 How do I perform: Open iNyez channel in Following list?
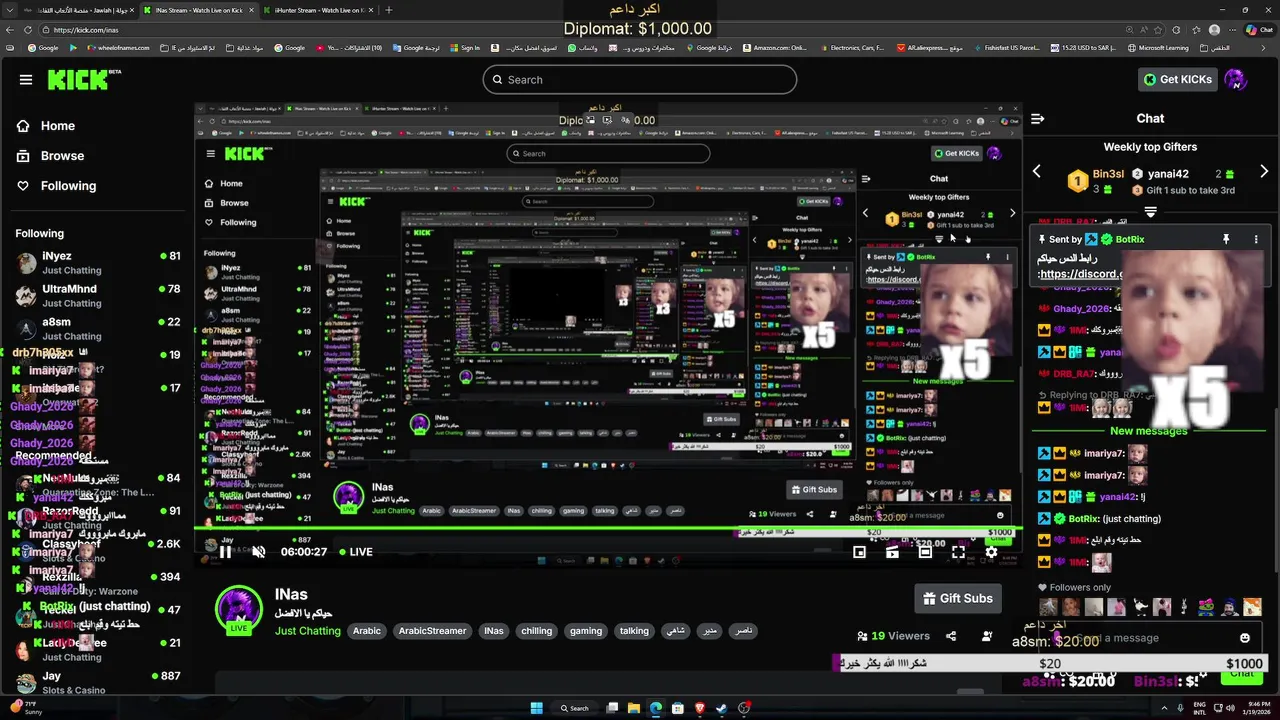97,262
